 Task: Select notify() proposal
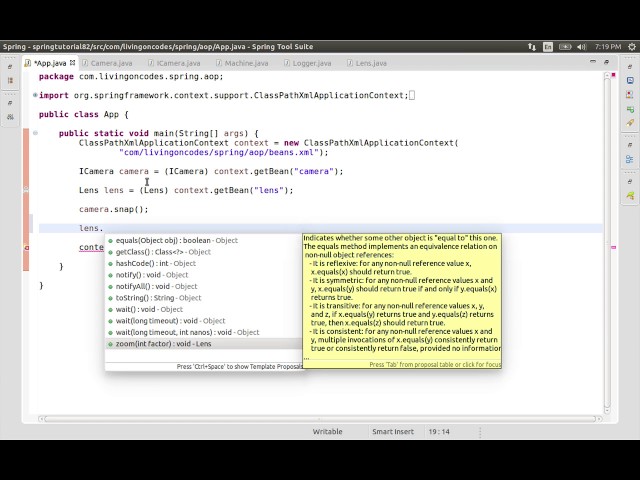[203, 275]
